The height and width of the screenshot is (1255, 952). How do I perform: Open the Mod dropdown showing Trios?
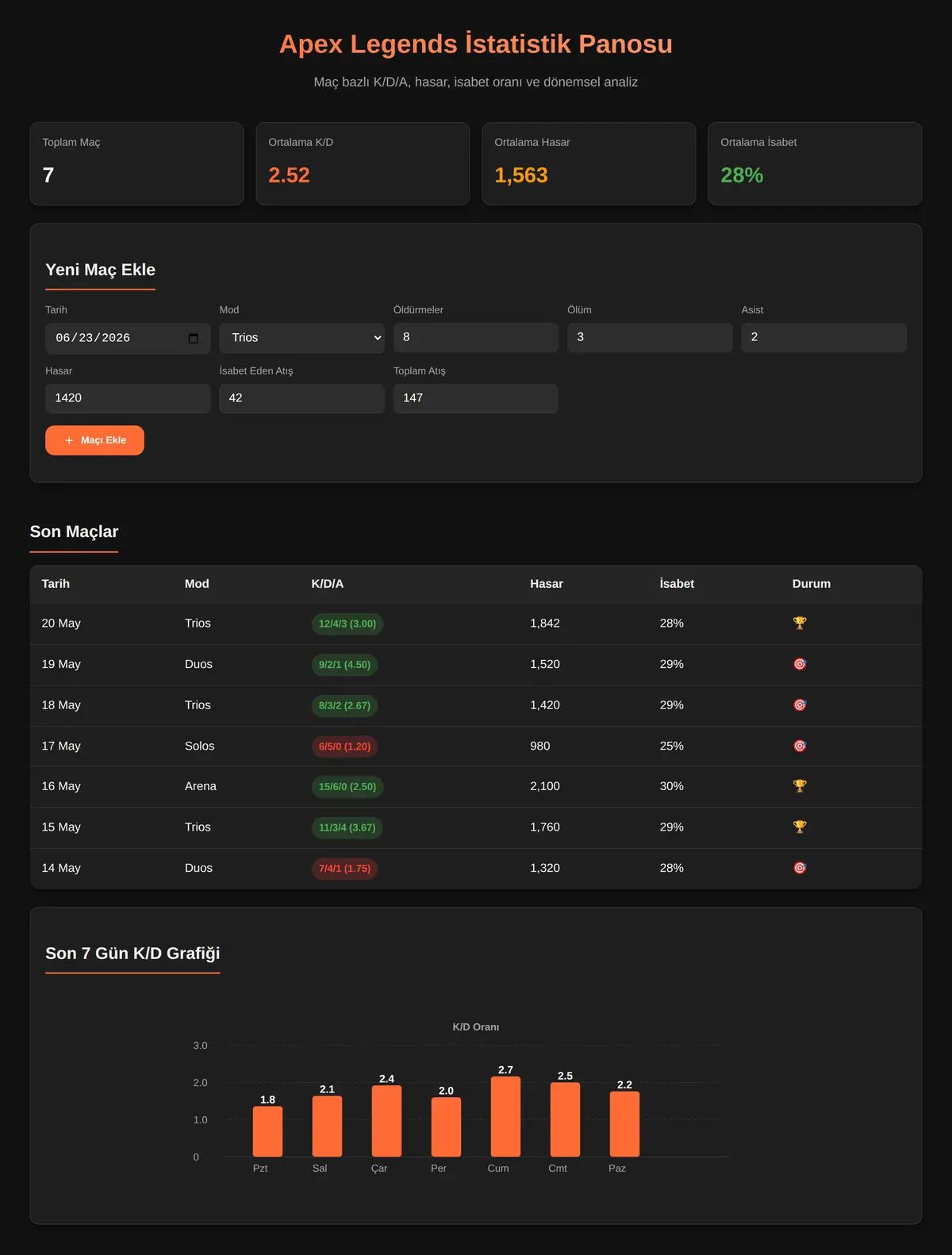[301, 338]
